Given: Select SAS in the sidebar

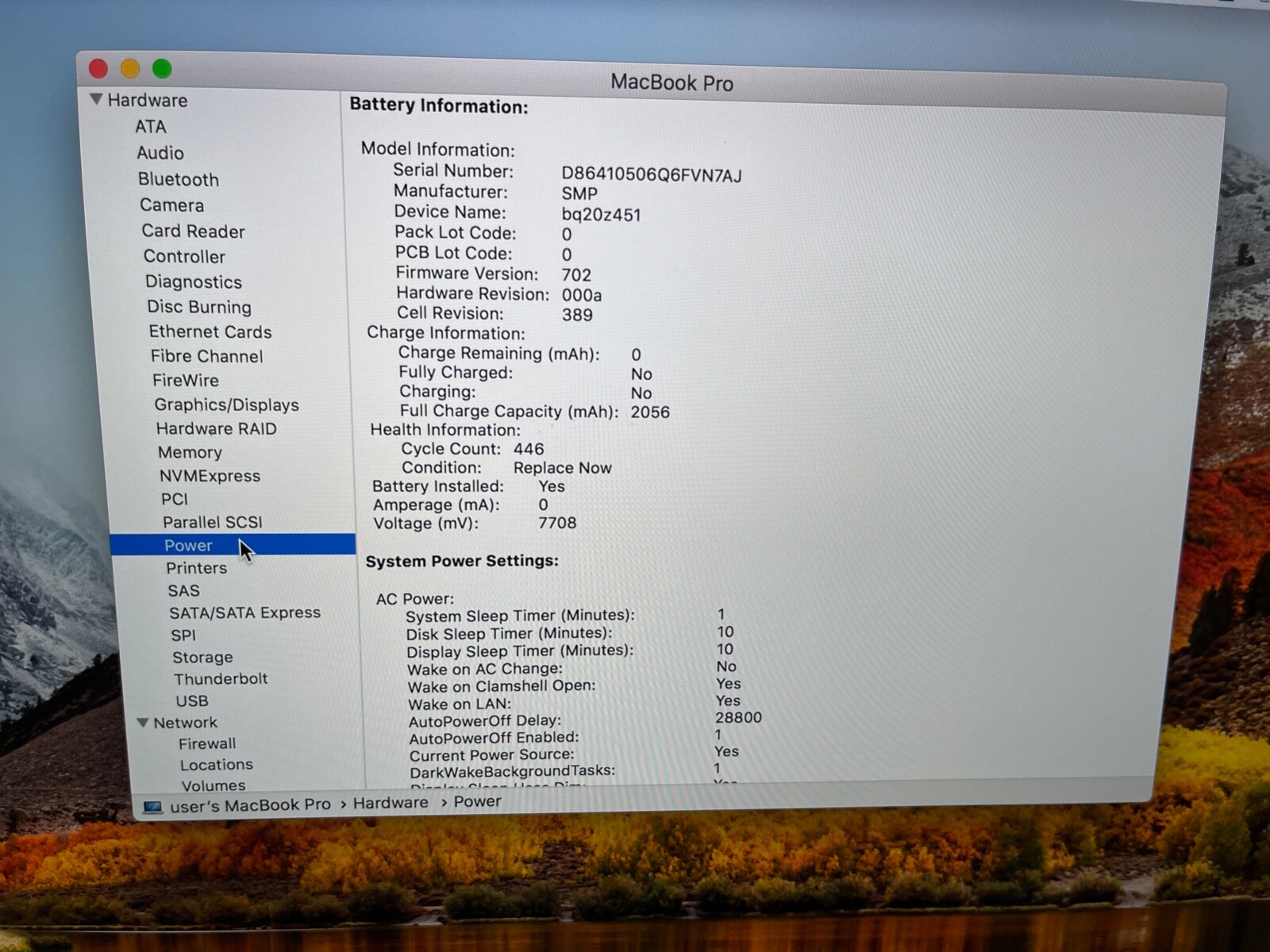Looking at the screenshot, I should coord(184,591).
